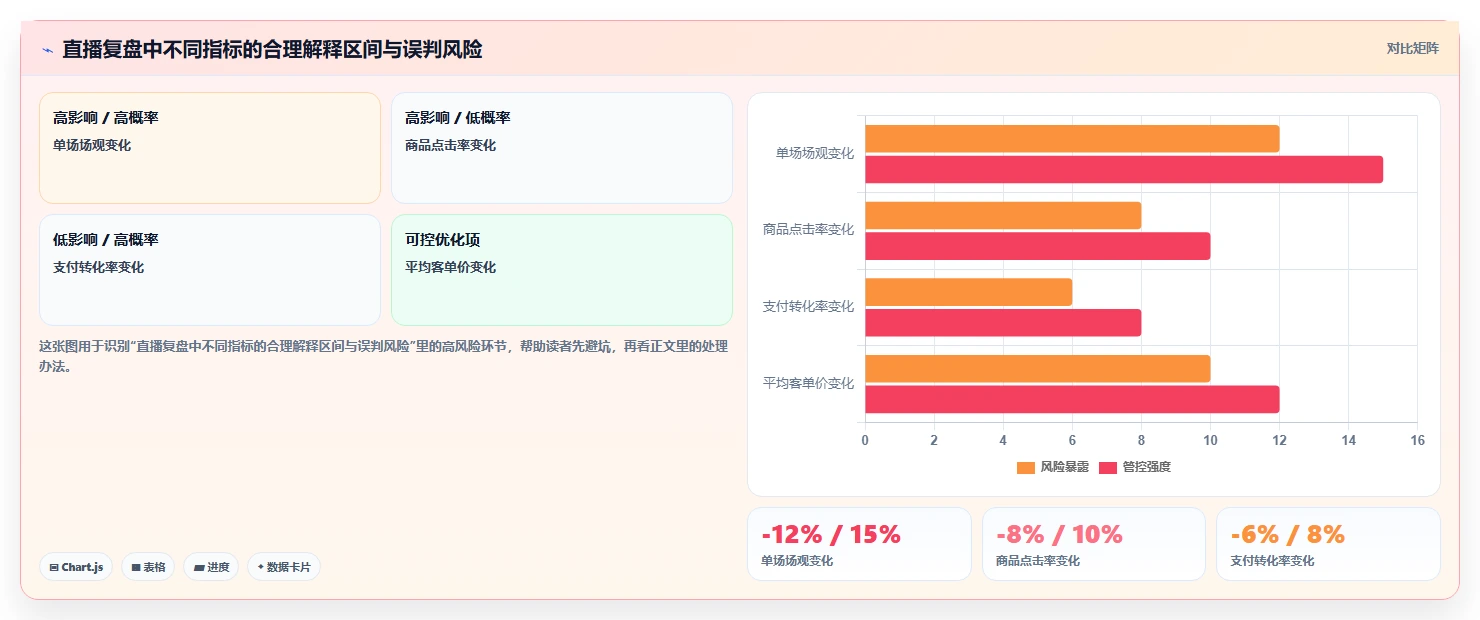Click the 数据卡片 sparkle icon
1480x620 pixels.
pyautogui.click(x=260, y=567)
